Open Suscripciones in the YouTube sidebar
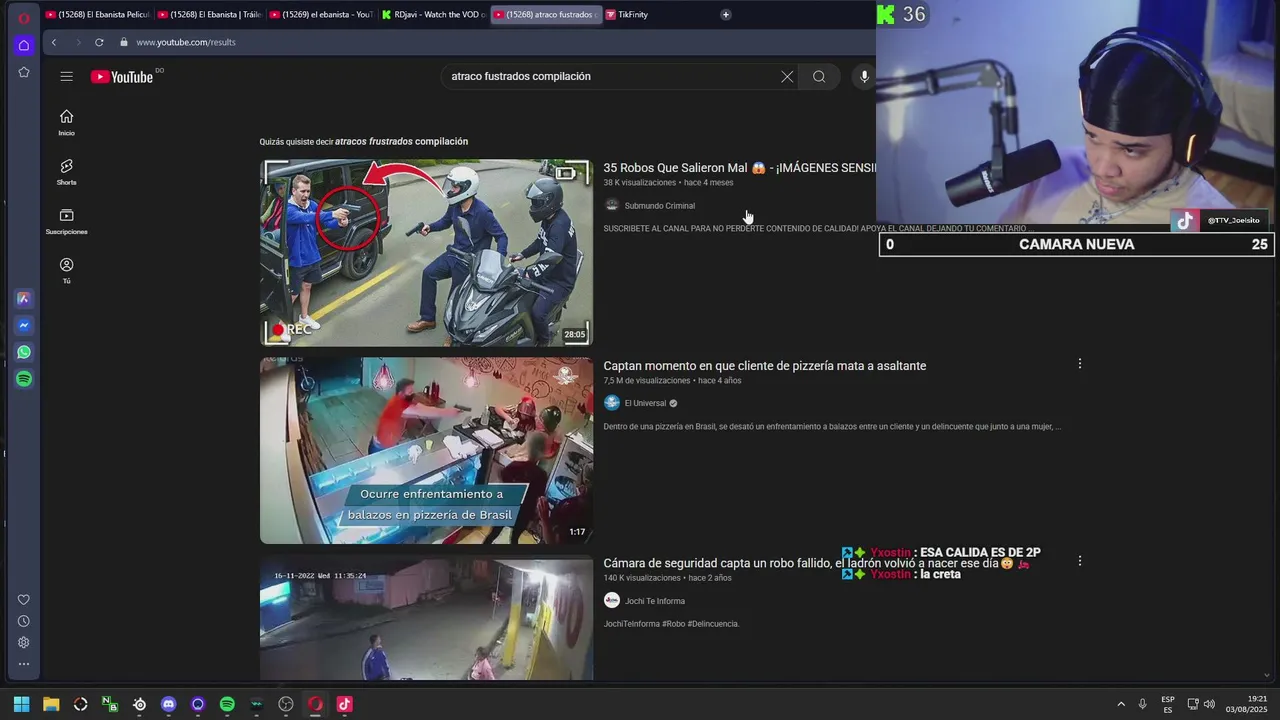 tap(66, 221)
